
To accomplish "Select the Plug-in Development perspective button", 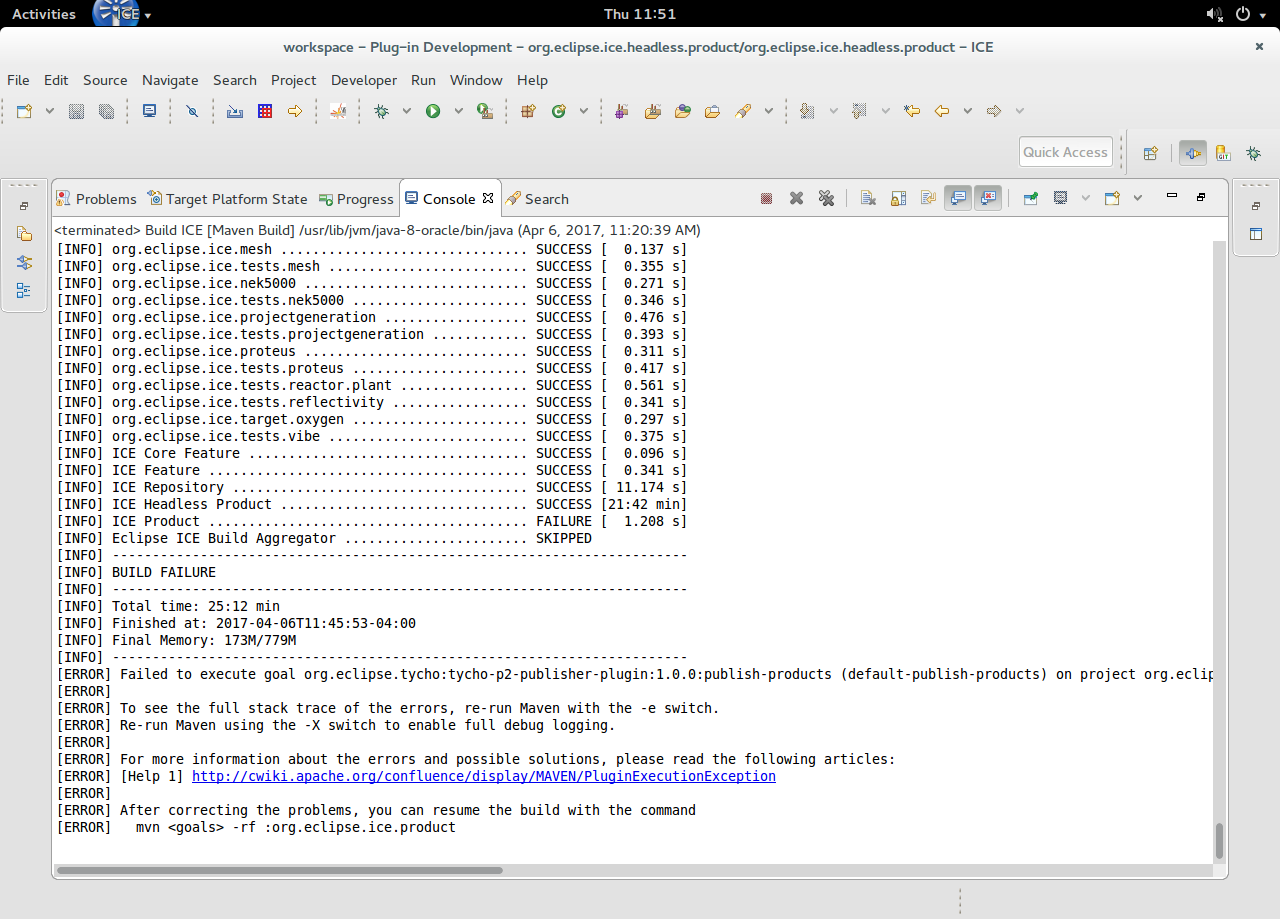I will (x=1192, y=153).
